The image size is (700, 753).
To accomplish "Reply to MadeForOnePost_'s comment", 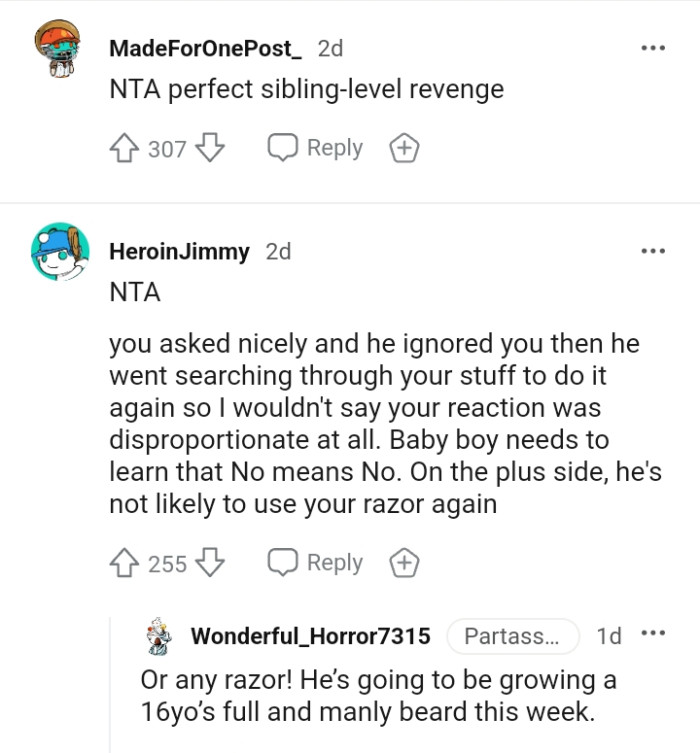I will pos(315,147).
